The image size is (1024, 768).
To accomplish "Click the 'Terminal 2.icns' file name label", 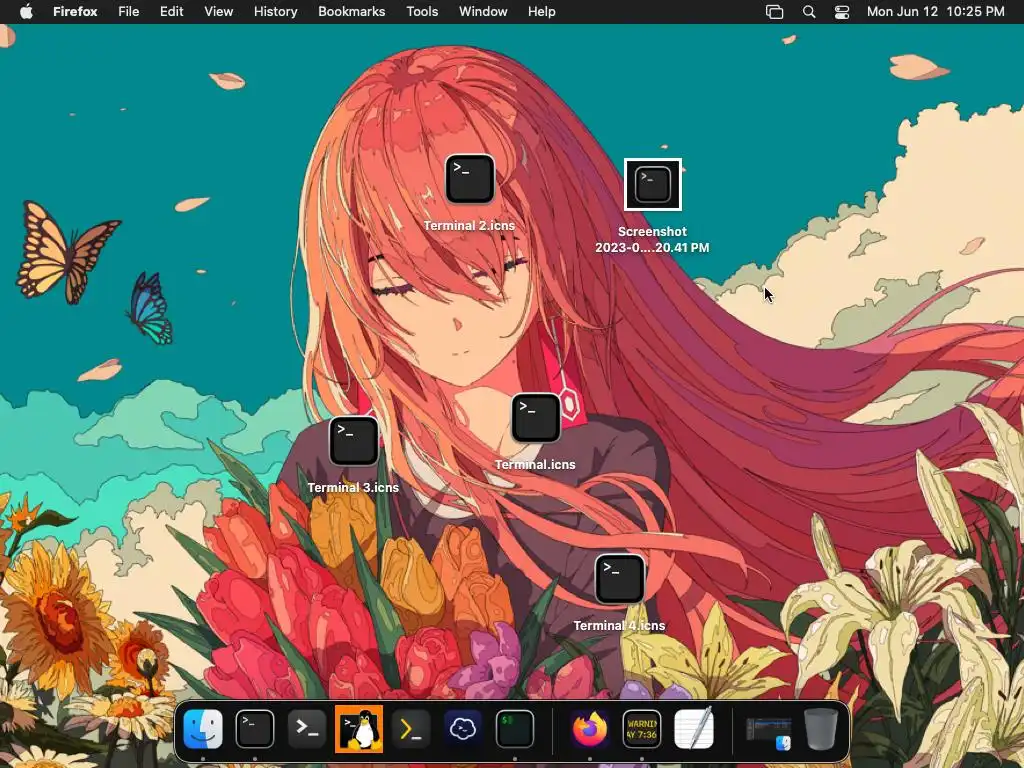I will [x=469, y=226].
